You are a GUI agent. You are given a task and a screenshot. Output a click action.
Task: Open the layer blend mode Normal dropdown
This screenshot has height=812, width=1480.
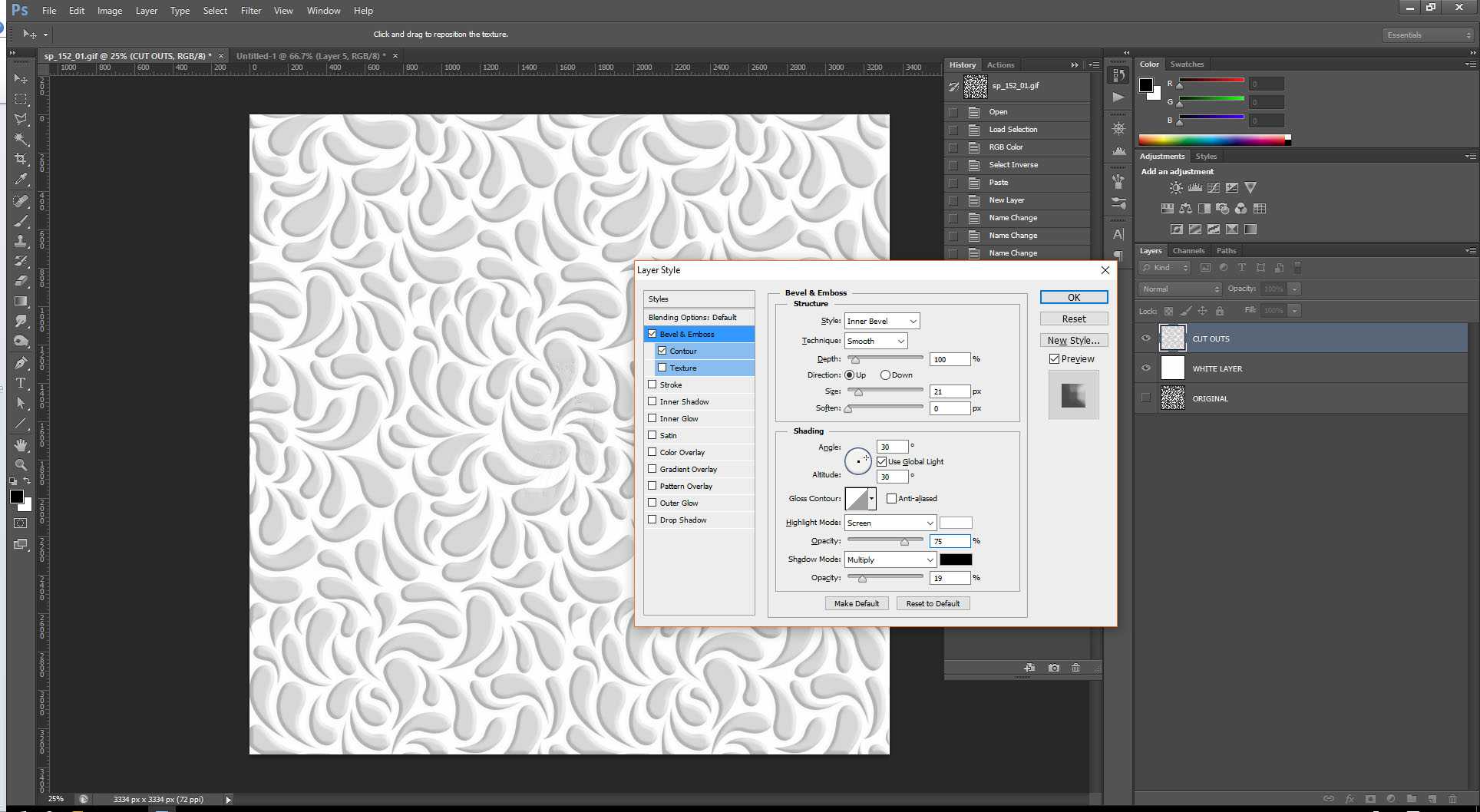pos(1180,289)
